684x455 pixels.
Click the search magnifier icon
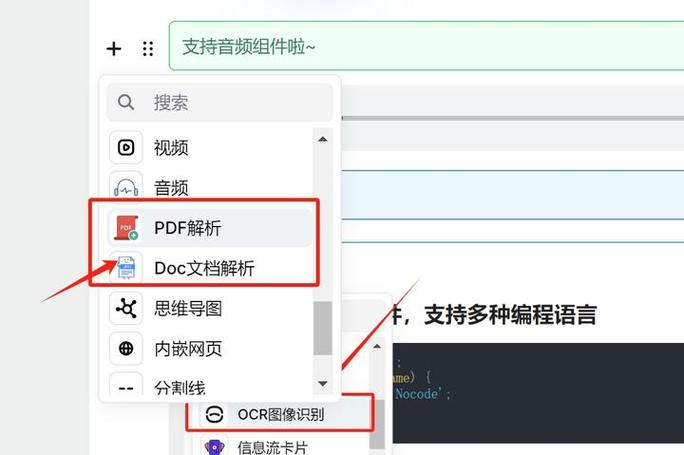[126, 102]
